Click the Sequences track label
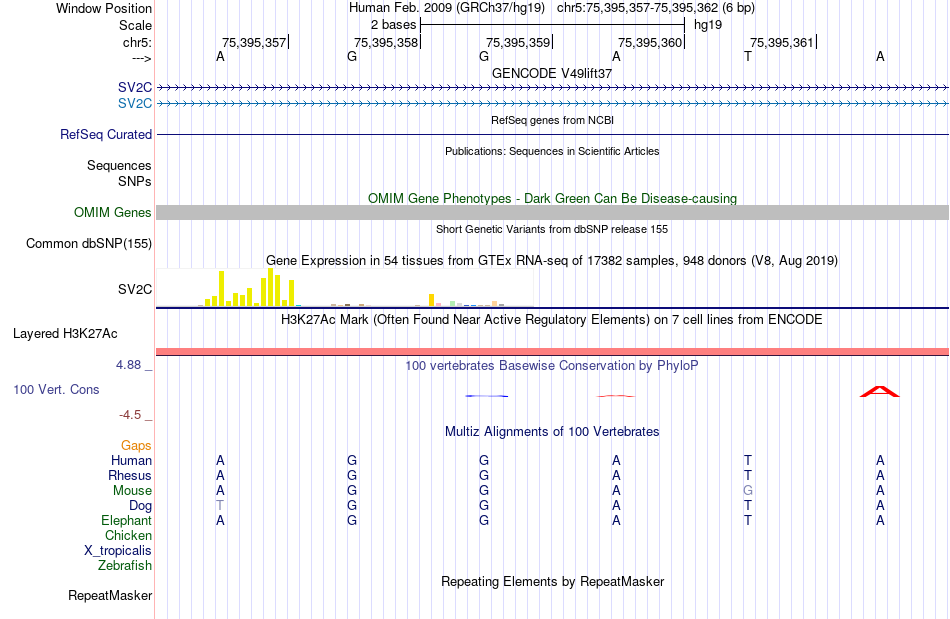 click(119, 165)
